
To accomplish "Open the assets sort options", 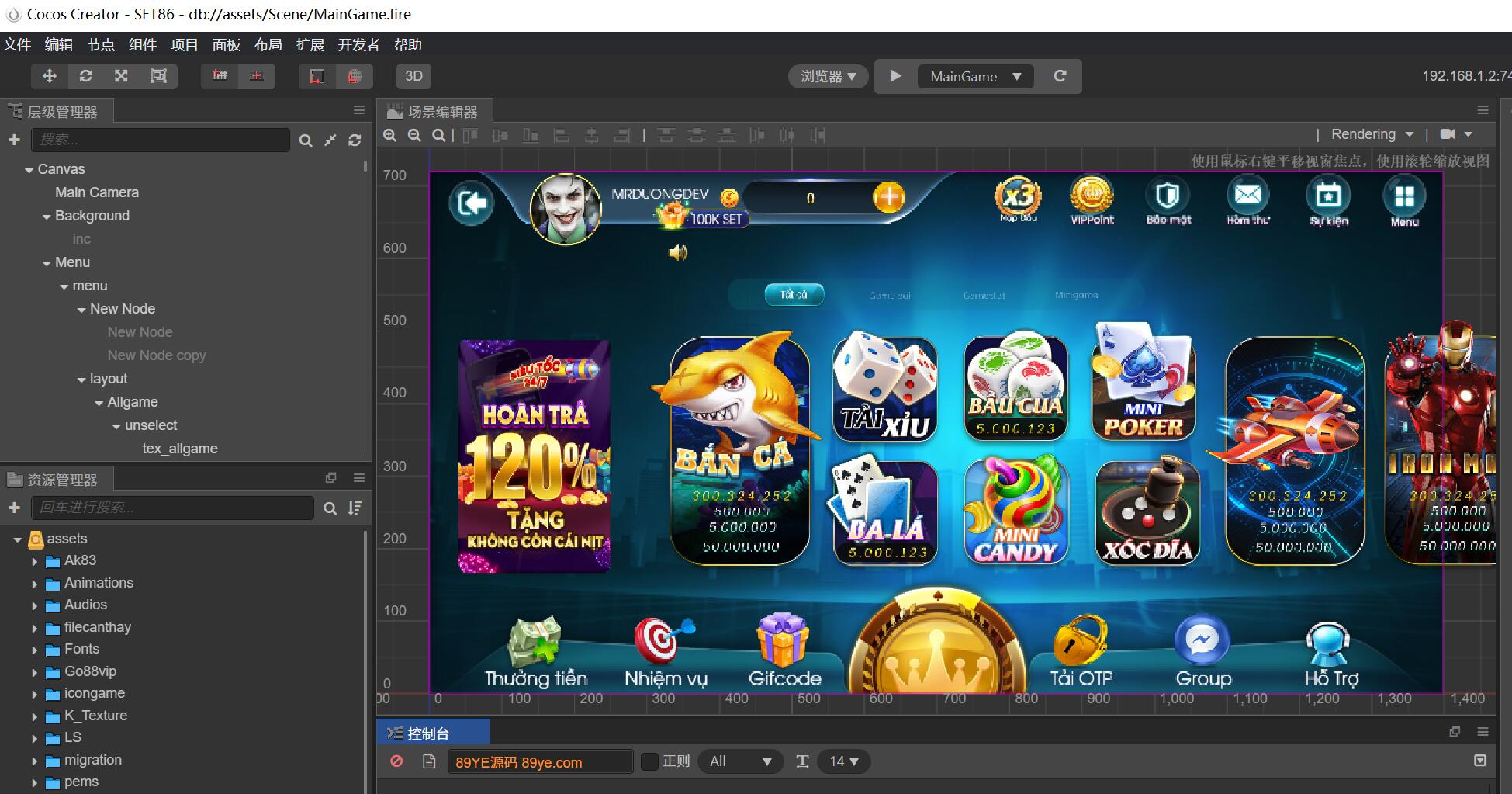I will pyautogui.click(x=355, y=508).
